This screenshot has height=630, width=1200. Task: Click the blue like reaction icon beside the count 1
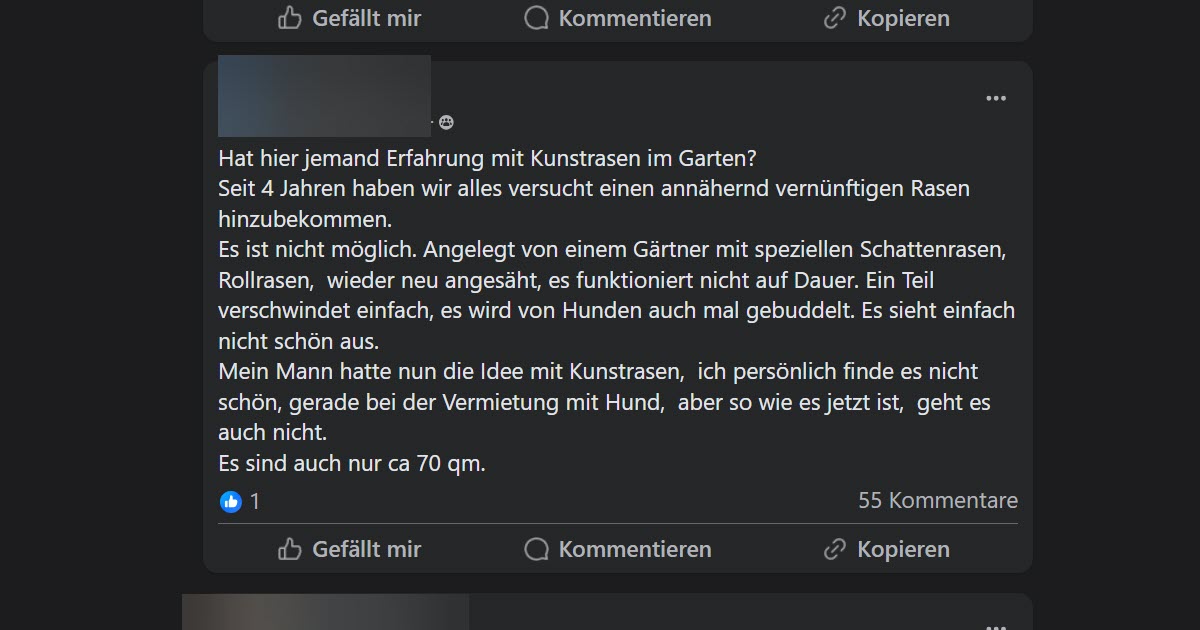click(231, 501)
